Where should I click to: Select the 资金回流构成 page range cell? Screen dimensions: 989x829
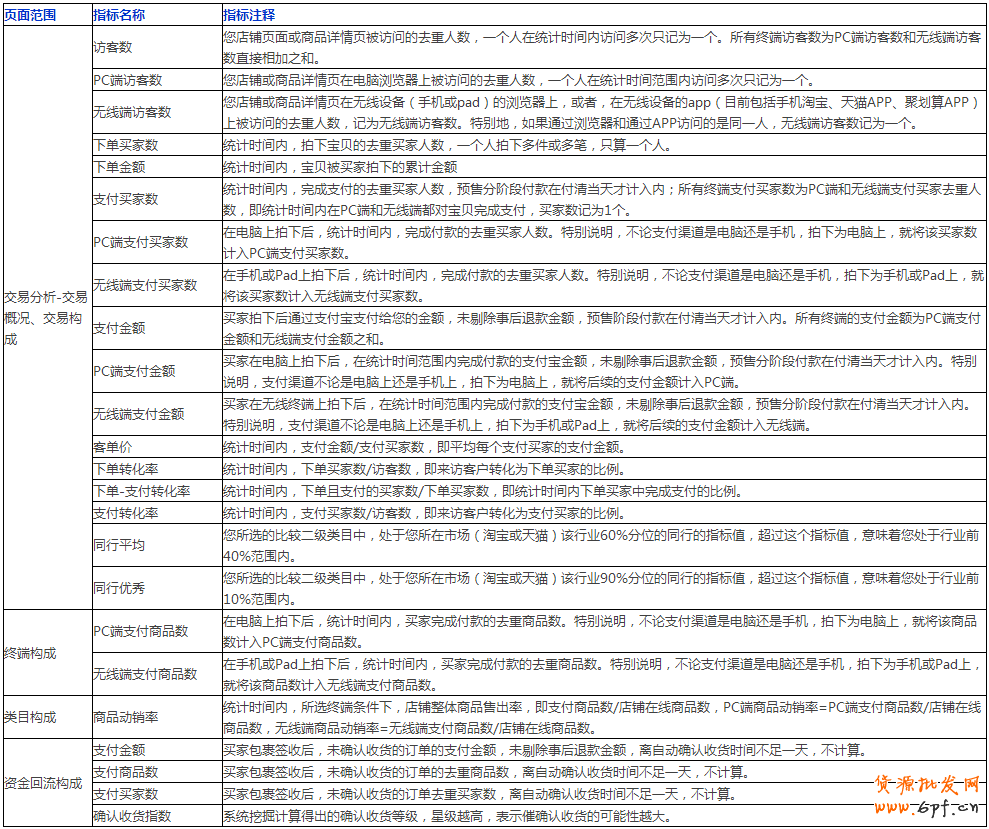click(47, 783)
